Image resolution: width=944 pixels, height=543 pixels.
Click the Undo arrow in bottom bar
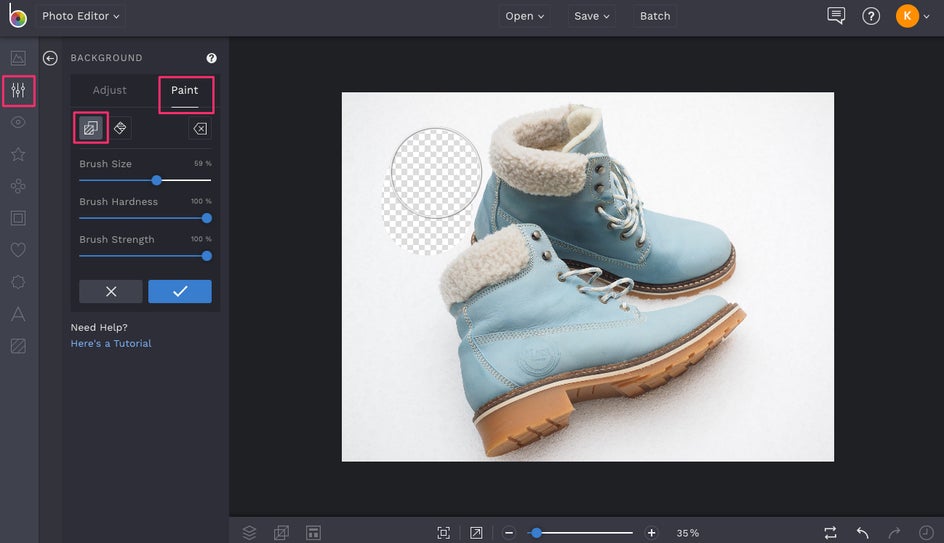(x=862, y=533)
